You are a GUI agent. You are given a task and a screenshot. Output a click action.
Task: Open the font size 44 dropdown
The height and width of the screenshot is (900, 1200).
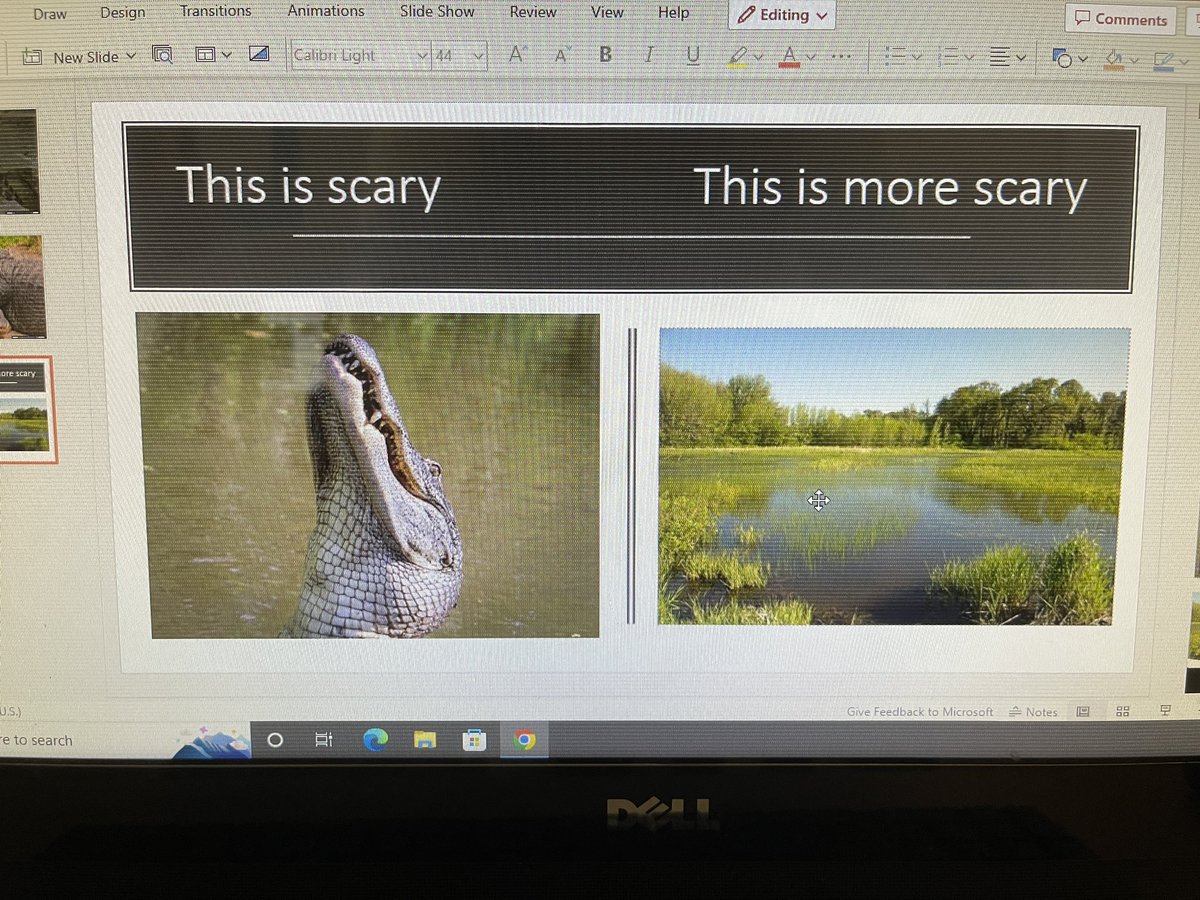[x=479, y=56]
